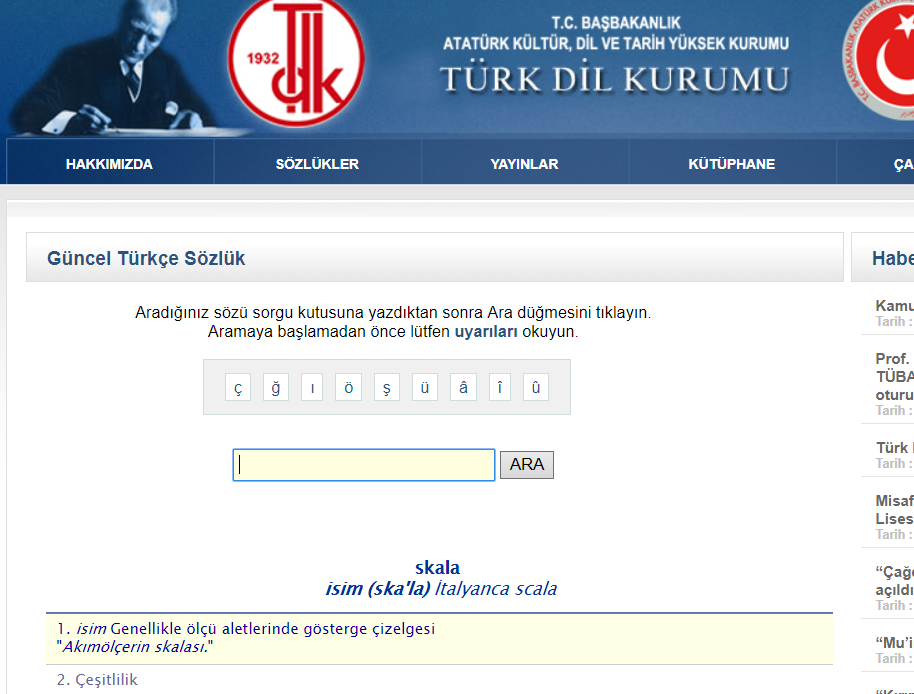Insert the ö character button
The width and height of the screenshot is (914, 694).
(349, 387)
